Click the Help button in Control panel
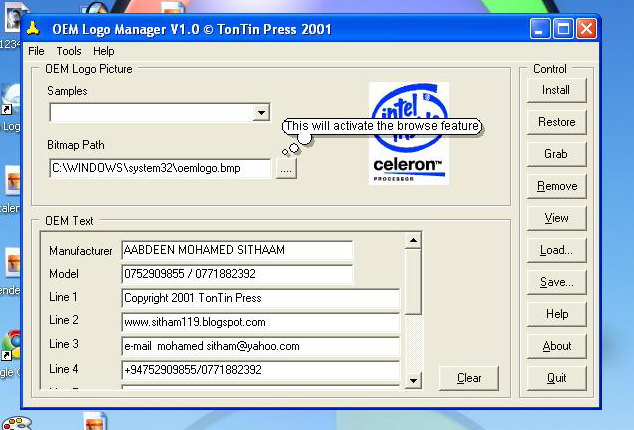This screenshot has height=430, width=634. [x=556, y=314]
